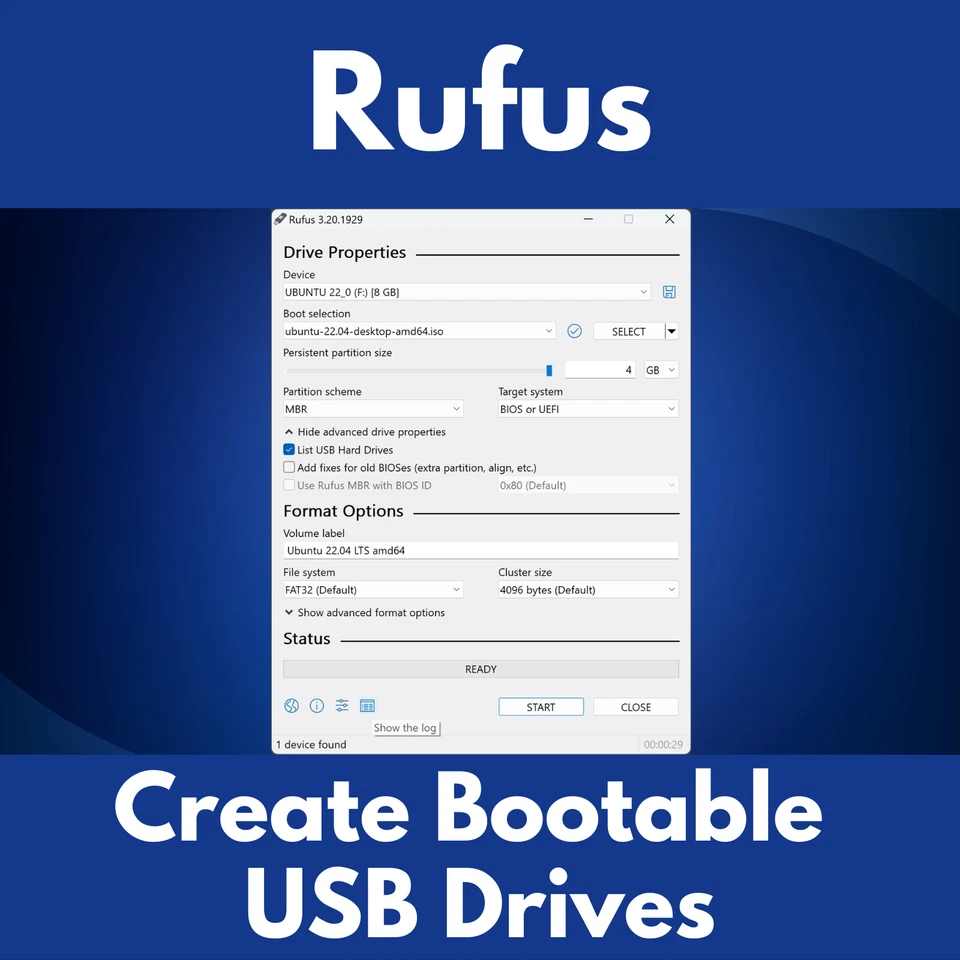Click the Format Options heading

click(x=343, y=511)
